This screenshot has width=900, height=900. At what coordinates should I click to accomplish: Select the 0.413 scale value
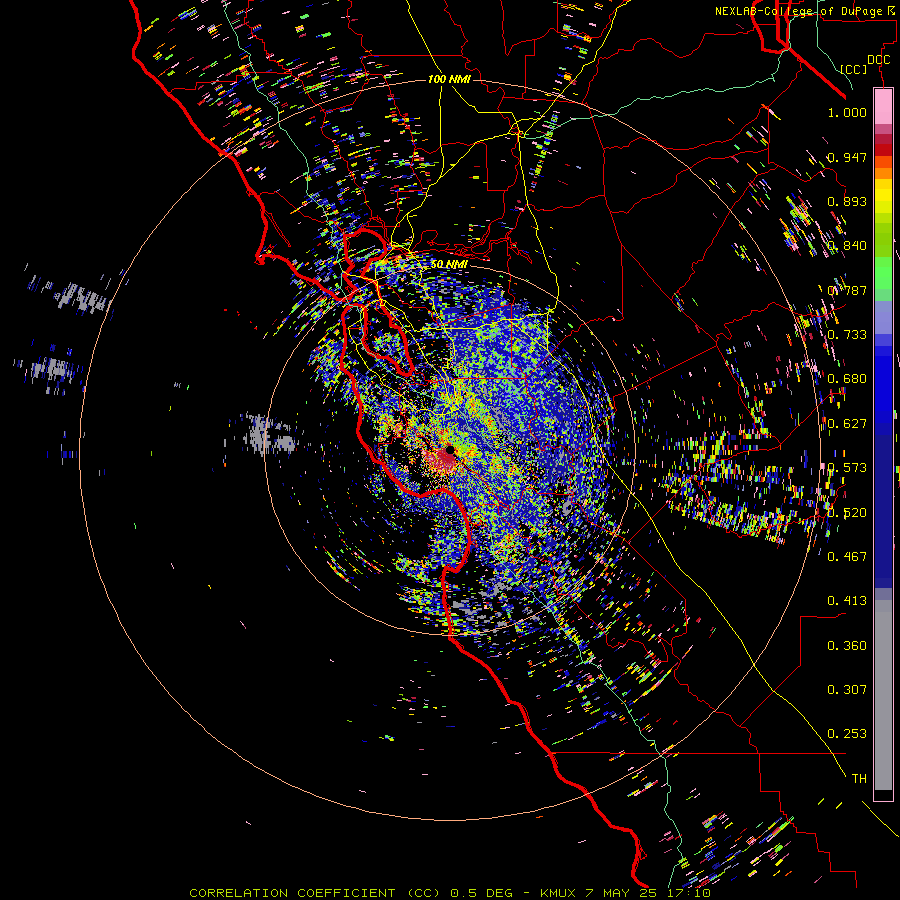pyautogui.click(x=847, y=601)
